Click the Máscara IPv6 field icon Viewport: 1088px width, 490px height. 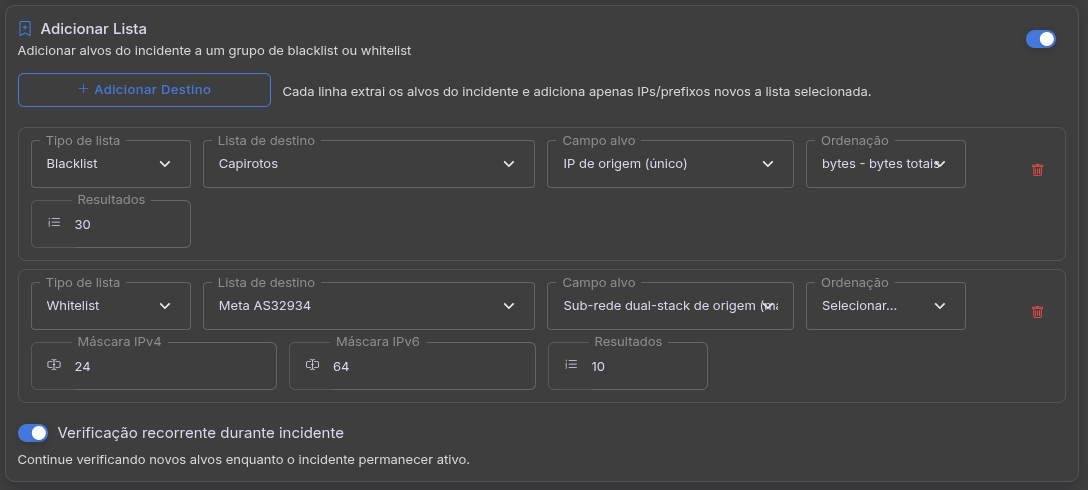[x=312, y=365]
